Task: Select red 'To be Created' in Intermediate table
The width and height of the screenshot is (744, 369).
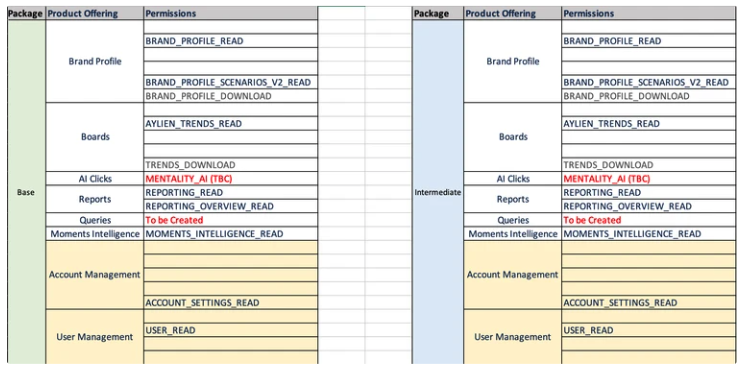Action: click(649, 220)
